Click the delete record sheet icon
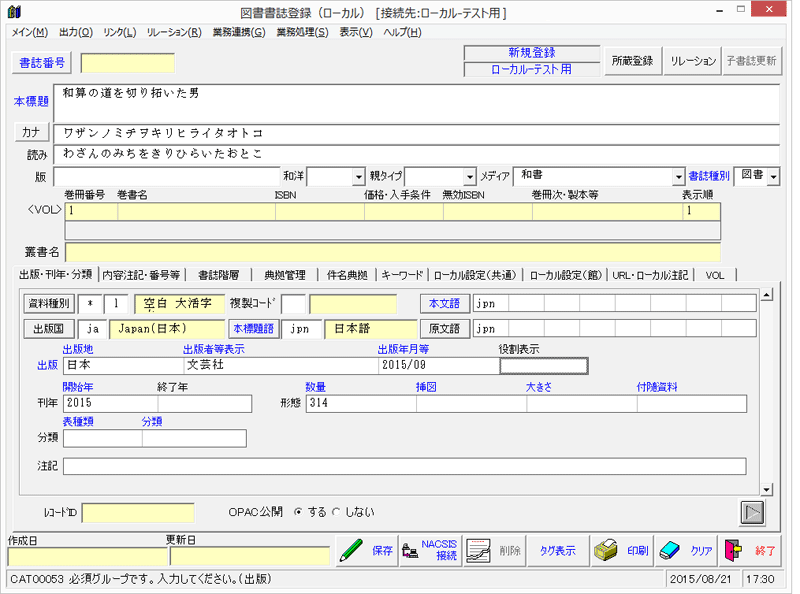This screenshot has width=800, height=594. pos(478,551)
